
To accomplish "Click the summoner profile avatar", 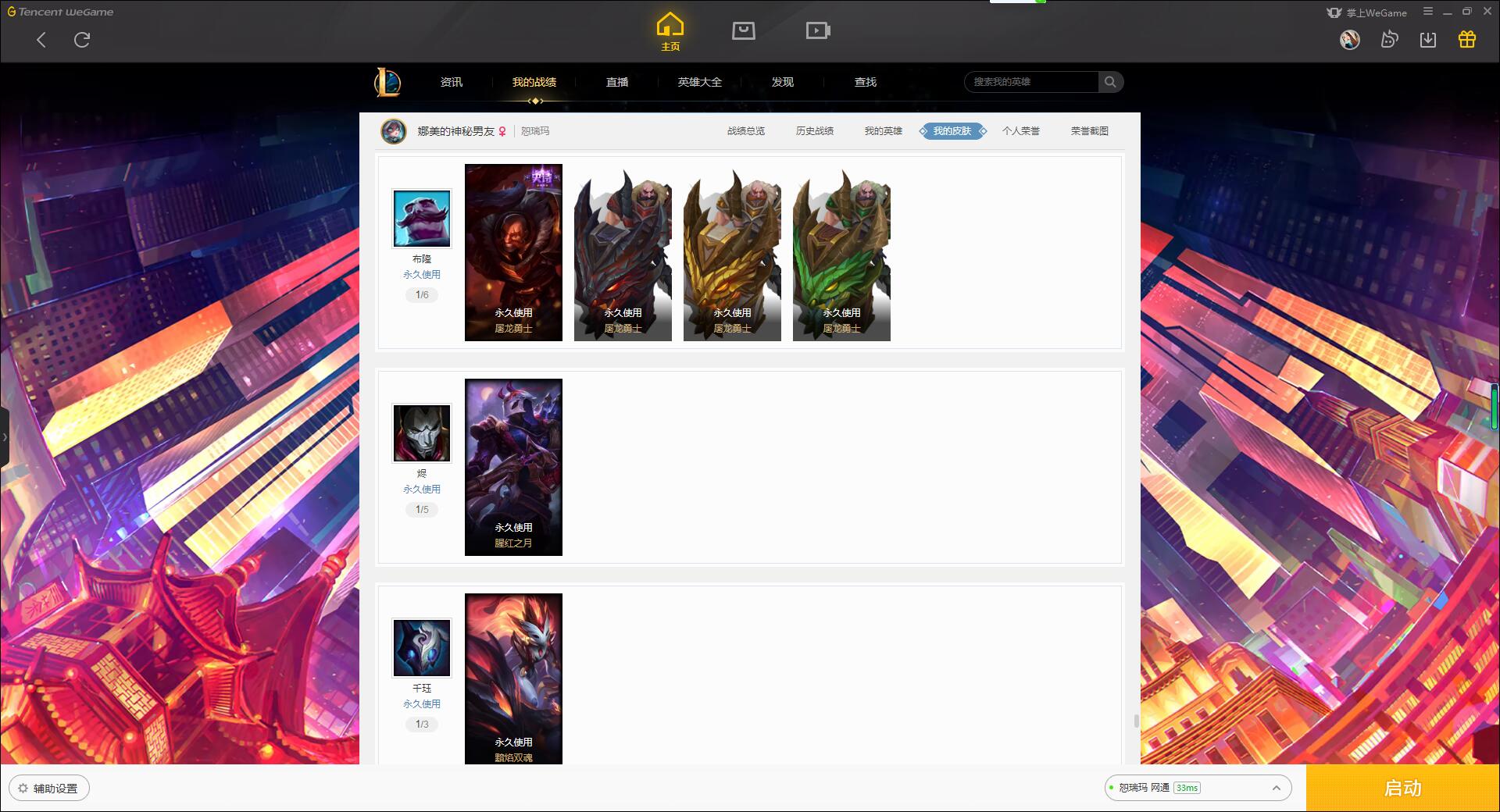I will click(394, 131).
